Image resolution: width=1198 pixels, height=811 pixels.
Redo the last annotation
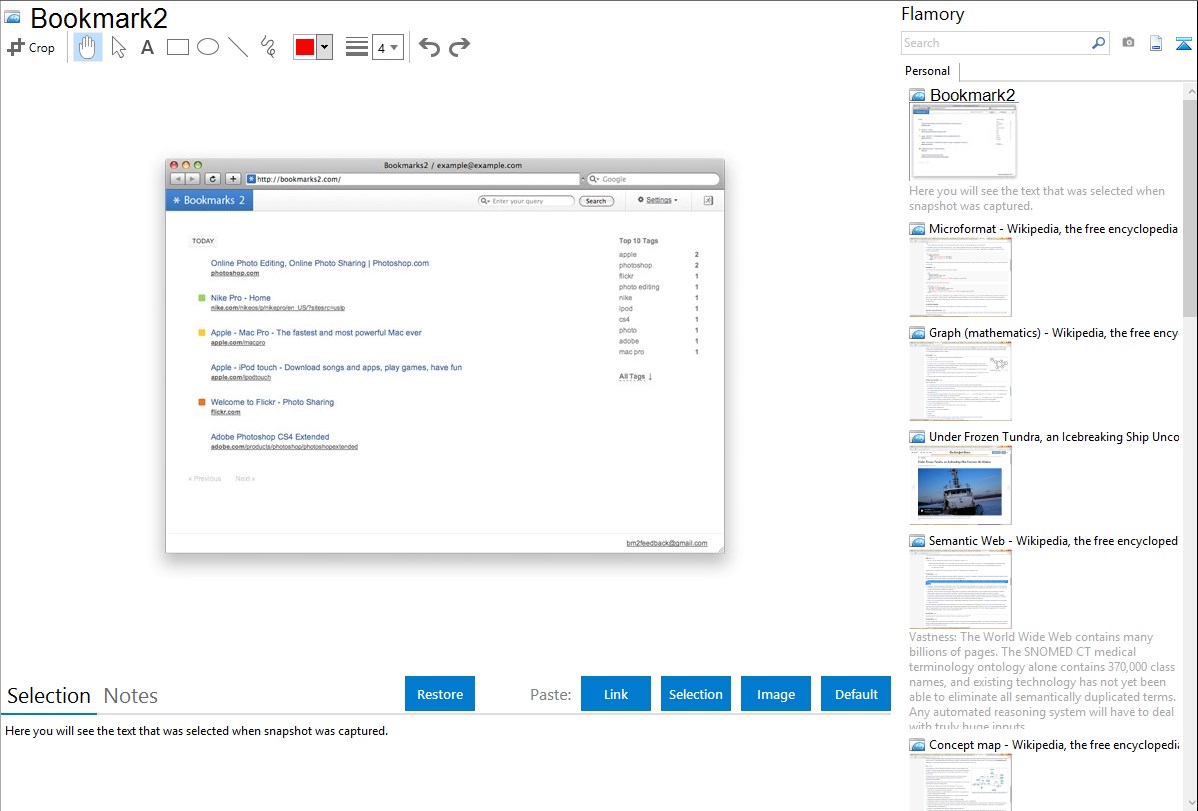(459, 47)
